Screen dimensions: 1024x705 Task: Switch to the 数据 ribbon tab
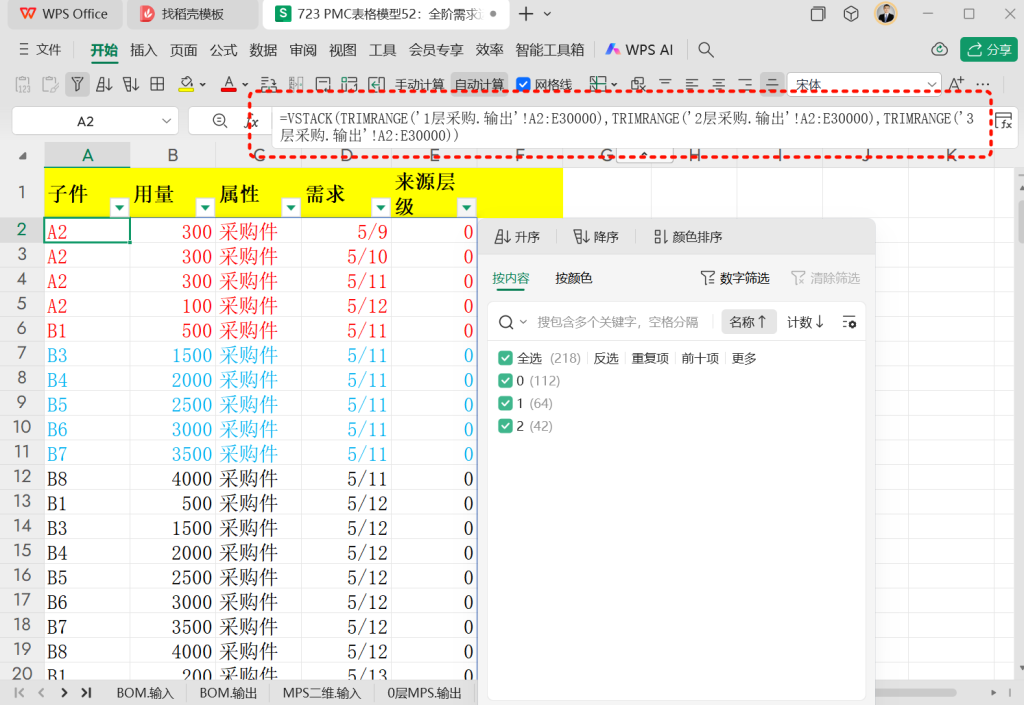coord(263,50)
